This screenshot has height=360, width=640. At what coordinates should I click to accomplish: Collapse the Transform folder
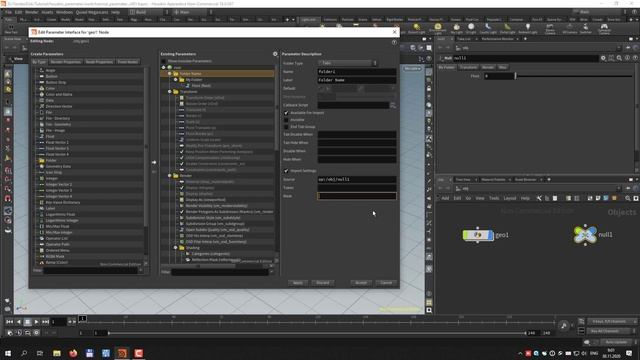(x=170, y=91)
